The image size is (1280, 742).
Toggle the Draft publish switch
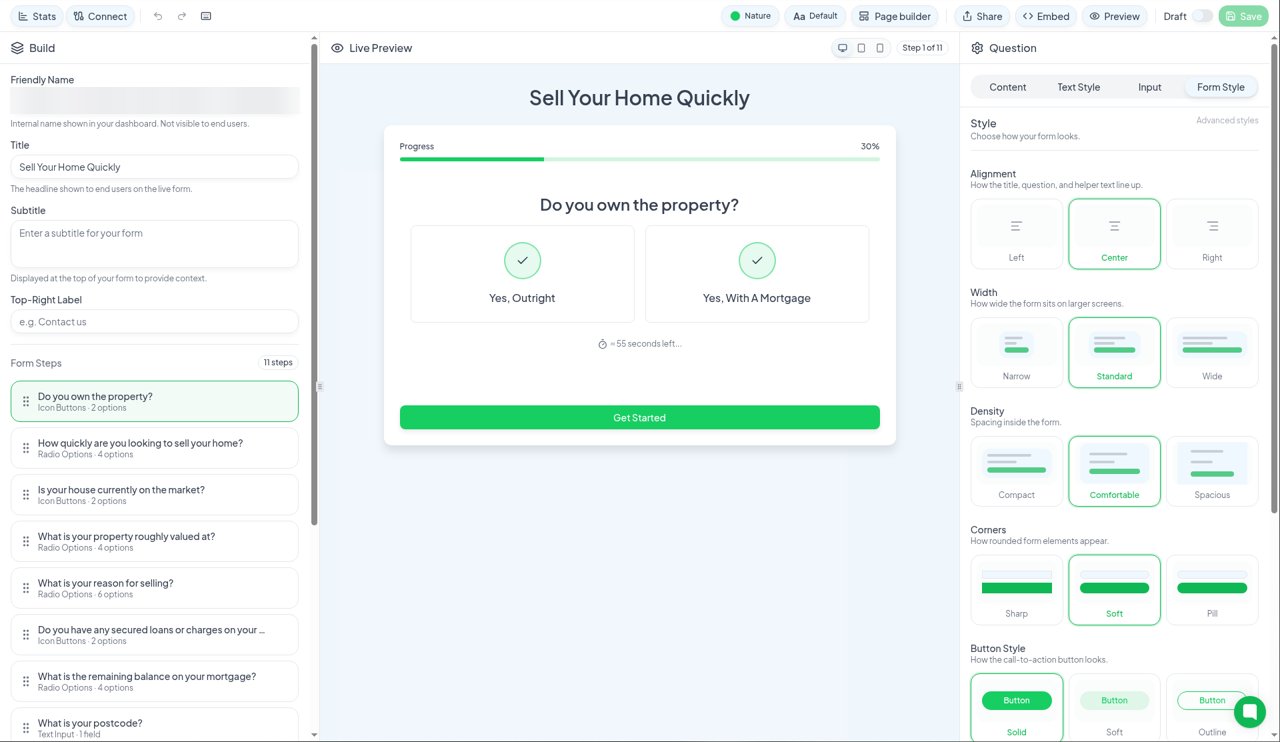pos(1202,16)
